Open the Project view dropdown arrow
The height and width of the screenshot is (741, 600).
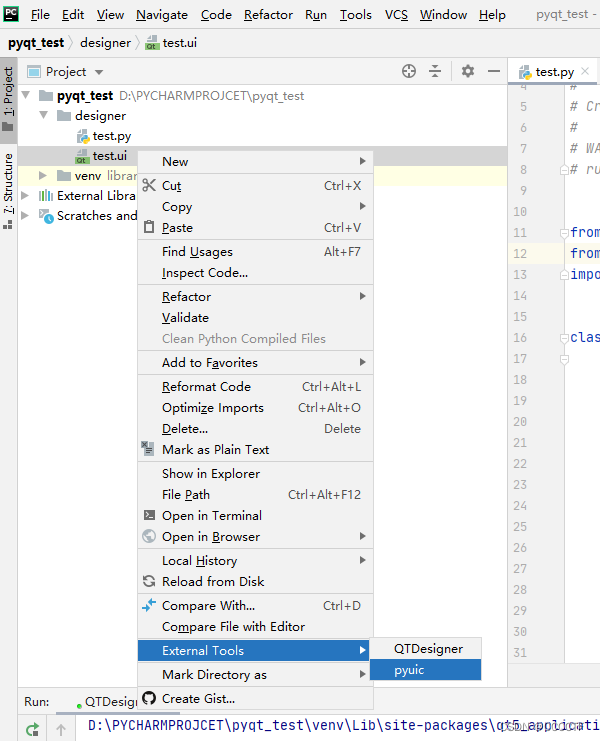[99, 72]
